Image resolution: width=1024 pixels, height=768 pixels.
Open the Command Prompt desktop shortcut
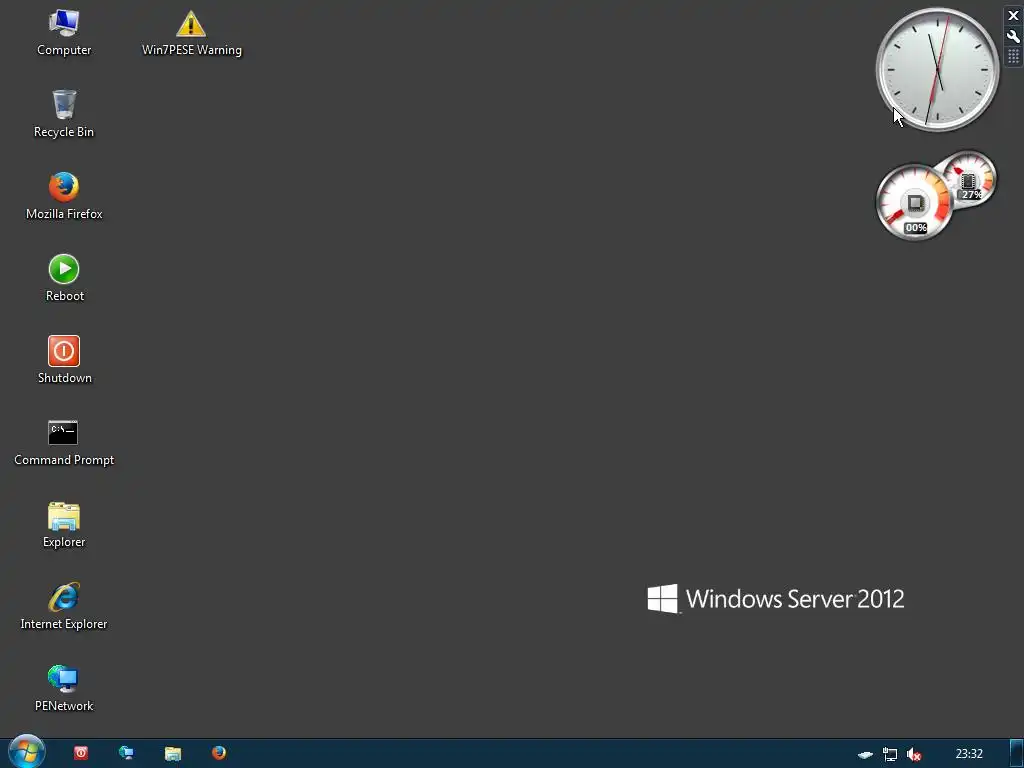pos(64,442)
